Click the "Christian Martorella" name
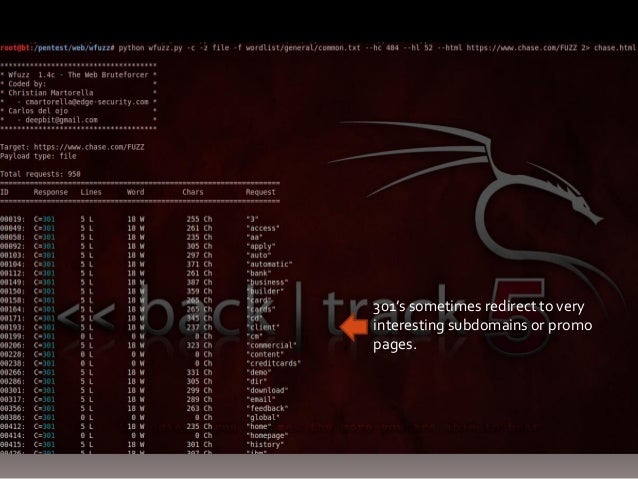 coord(50,93)
